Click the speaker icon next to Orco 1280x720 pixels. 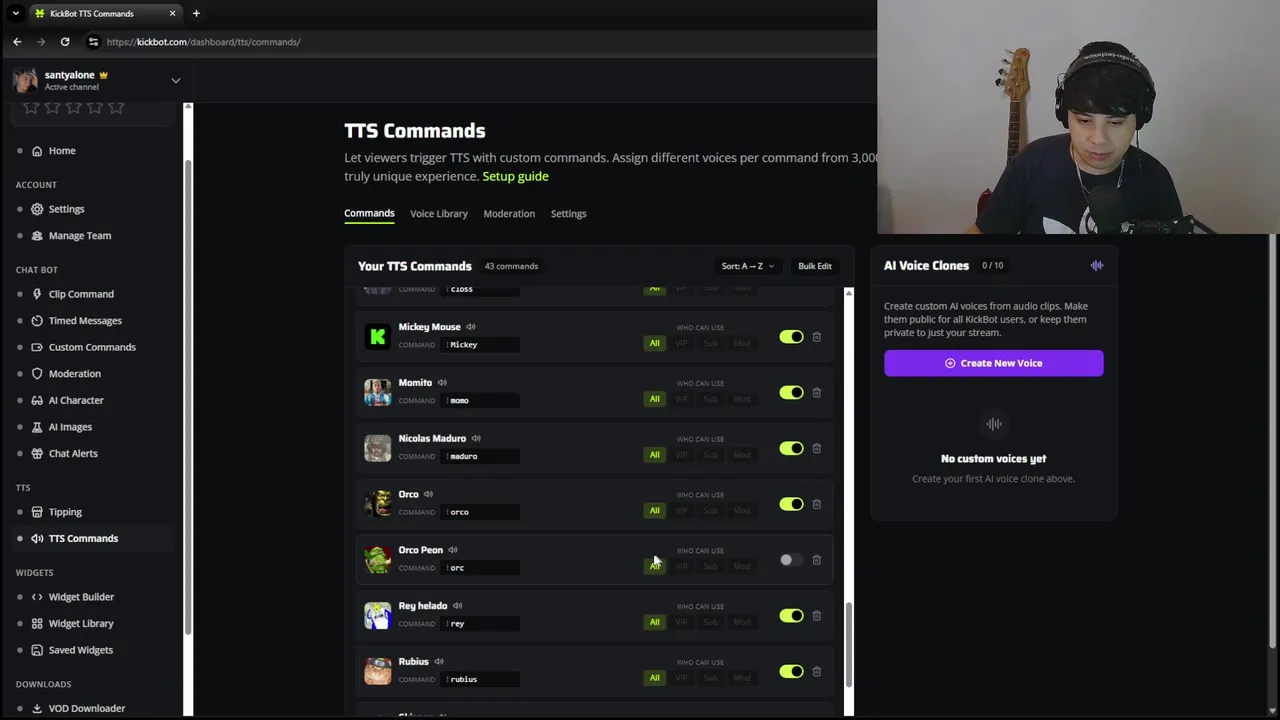click(428, 494)
